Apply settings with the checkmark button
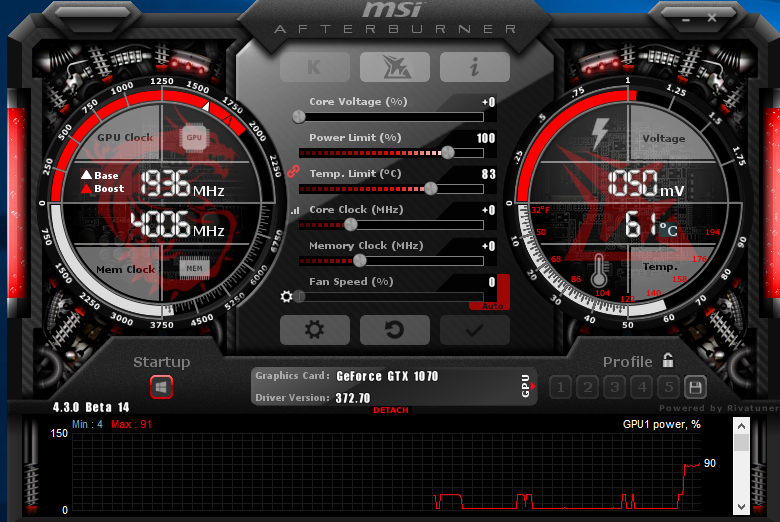The image size is (780, 522). [x=475, y=330]
